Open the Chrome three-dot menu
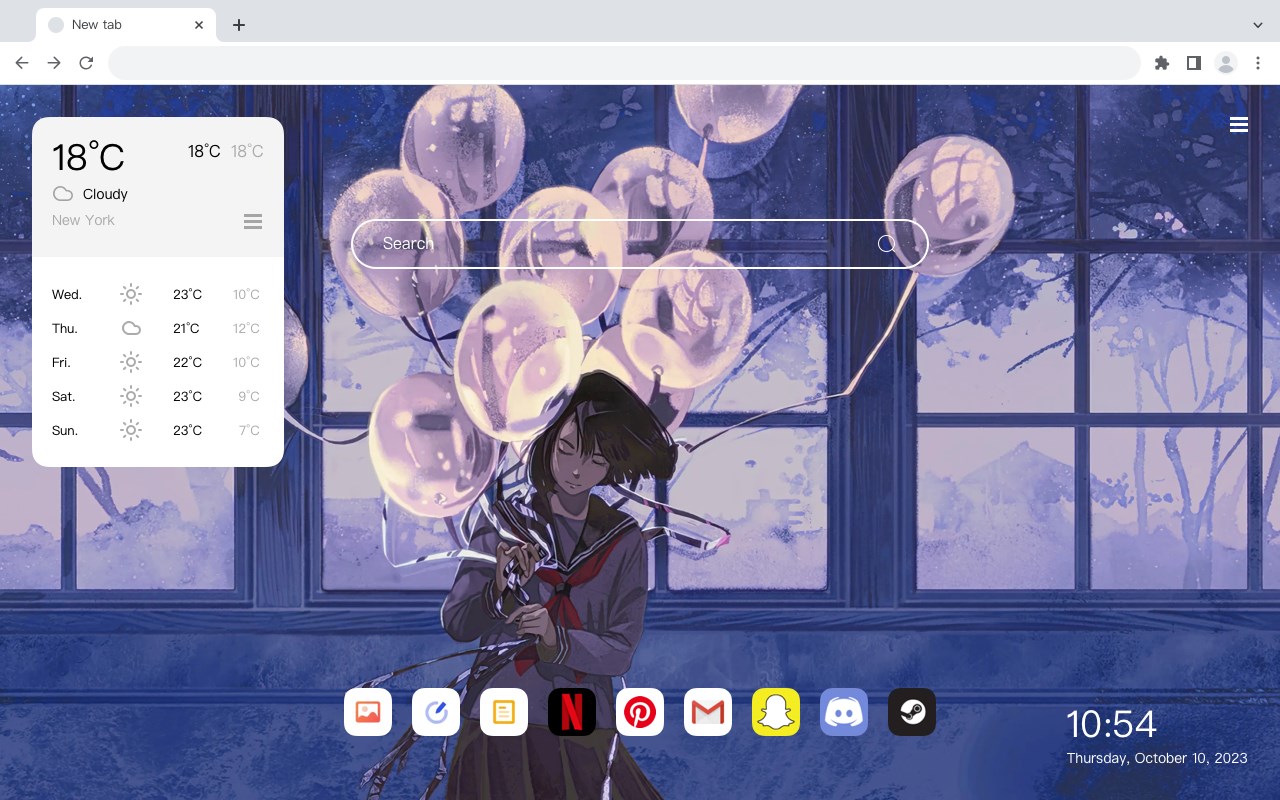 1258,63
